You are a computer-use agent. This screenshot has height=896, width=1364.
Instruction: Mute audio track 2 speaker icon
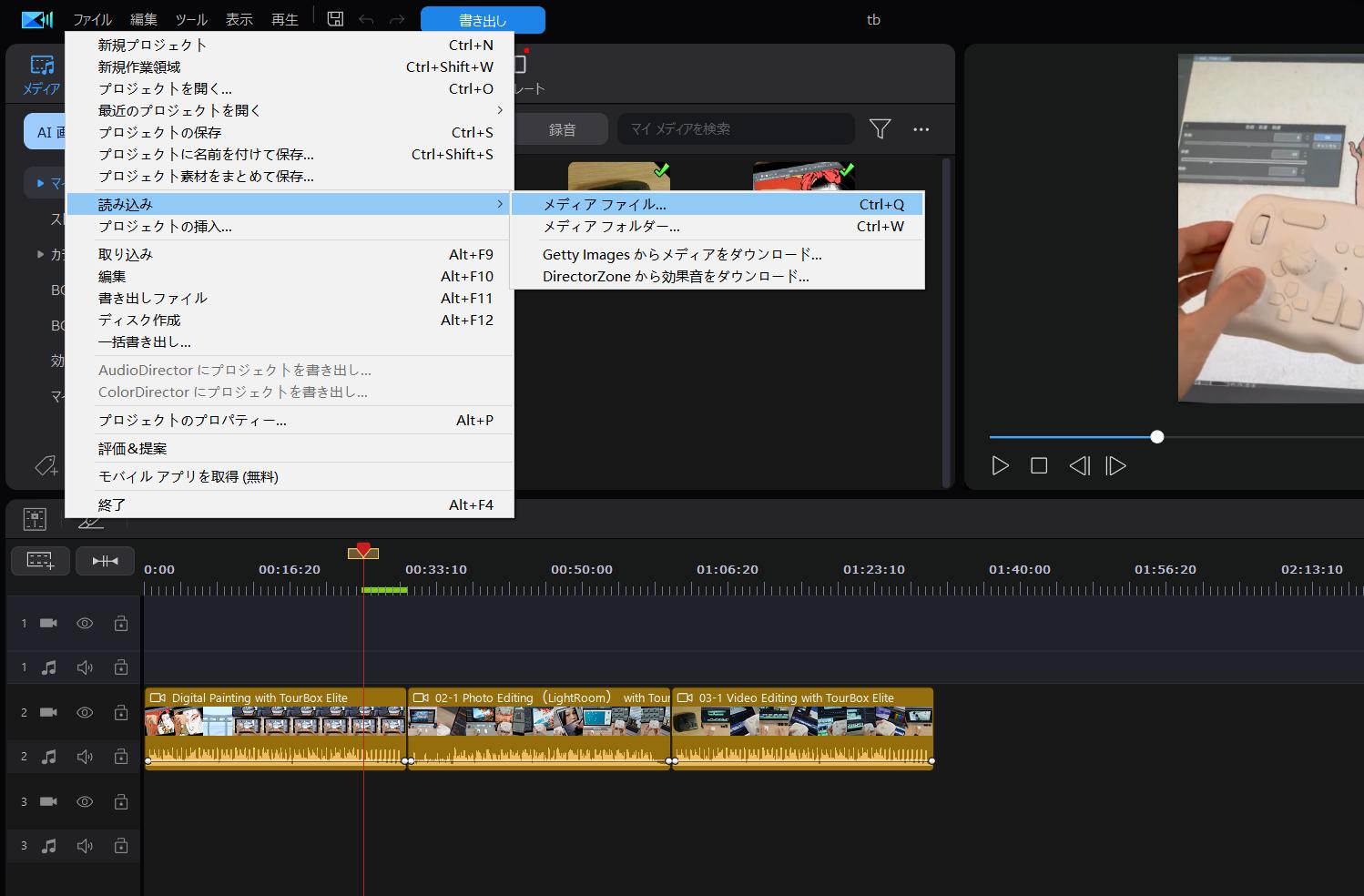click(x=85, y=757)
